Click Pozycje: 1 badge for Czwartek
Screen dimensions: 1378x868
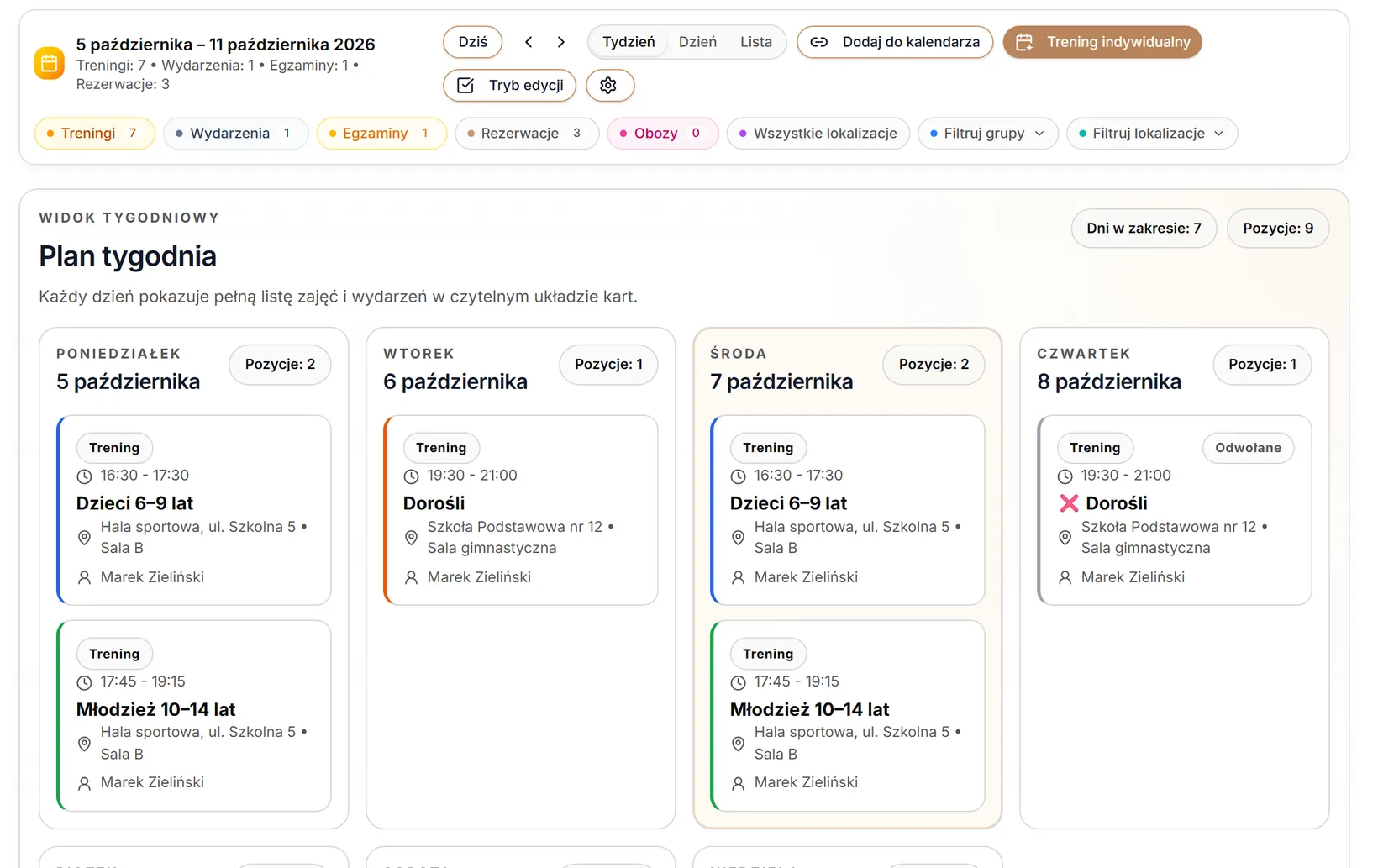pos(1262,365)
